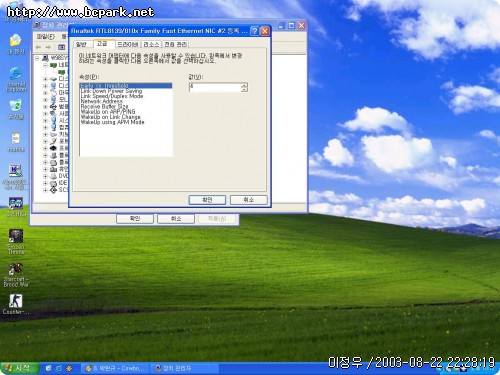Select the SCSI controller icon in the device tree
Screen dimensions: 500x375
53,190
